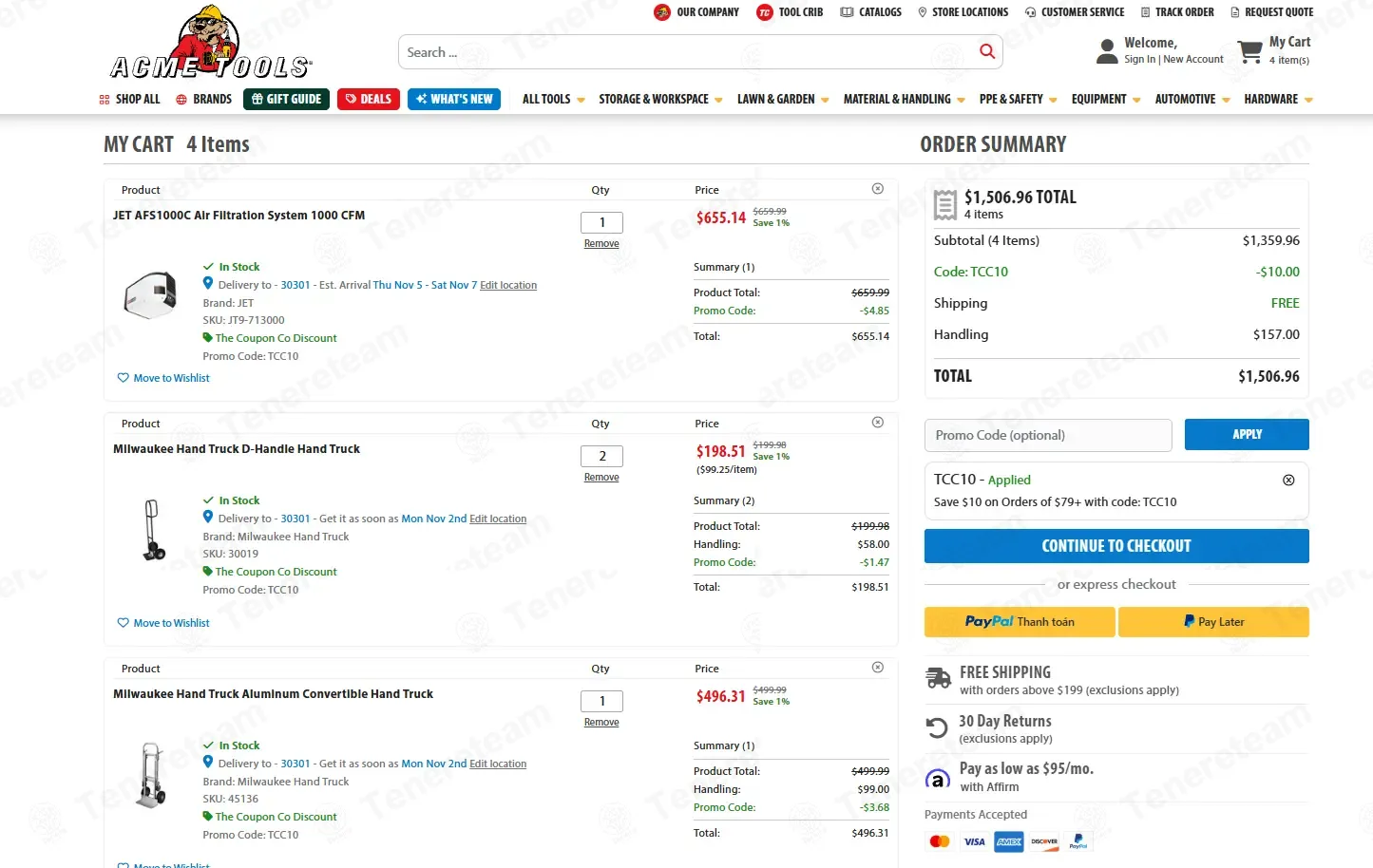Click the user account icon
1373x868 pixels.
(1107, 51)
